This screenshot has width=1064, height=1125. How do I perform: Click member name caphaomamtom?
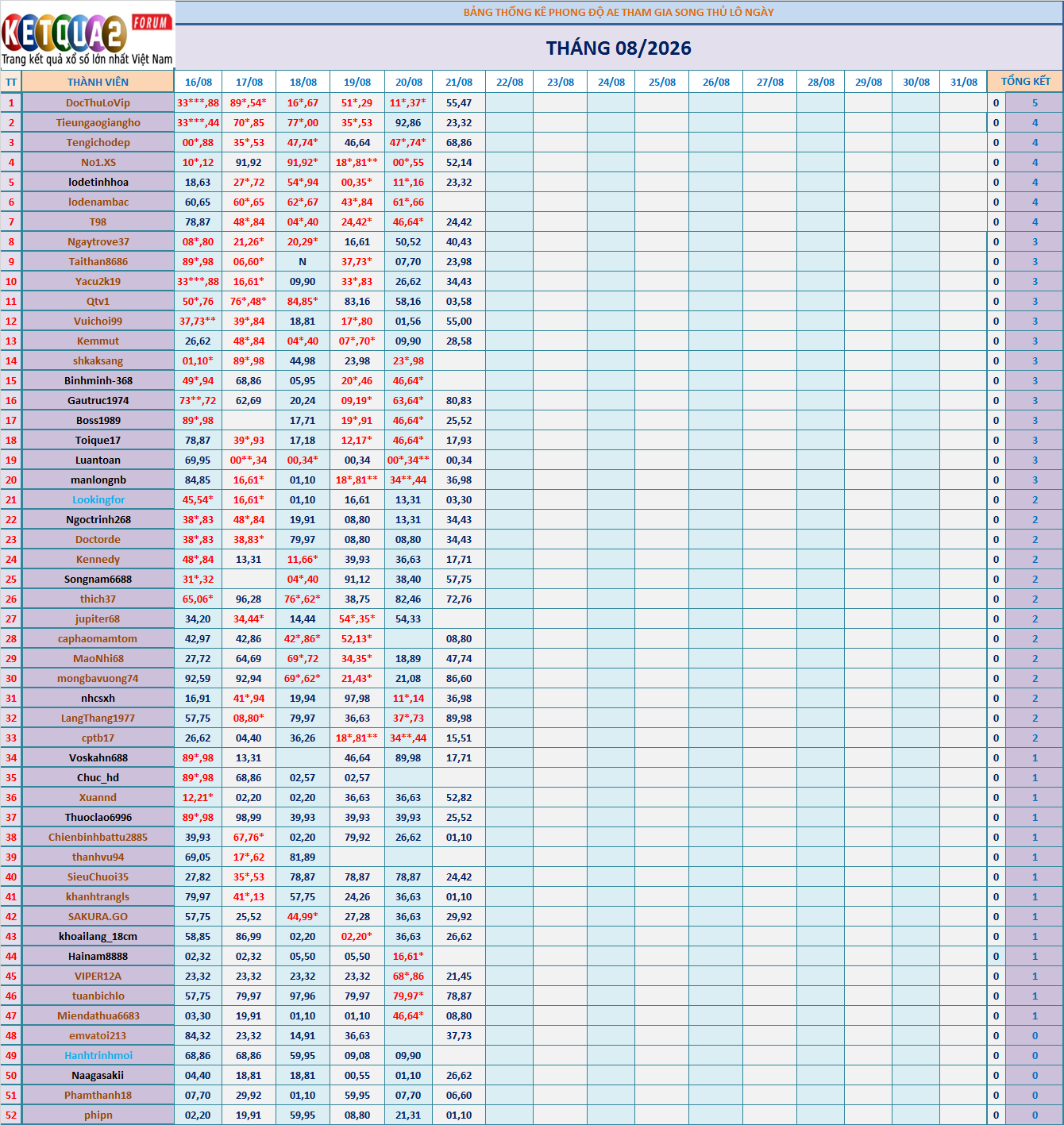(x=98, y=638)
